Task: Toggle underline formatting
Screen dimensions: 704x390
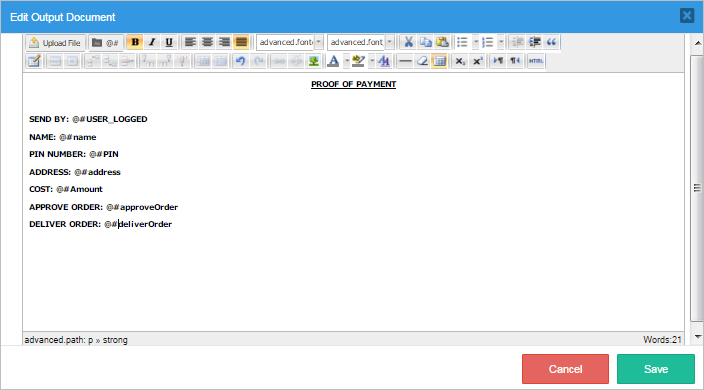Action: [169, 42]
